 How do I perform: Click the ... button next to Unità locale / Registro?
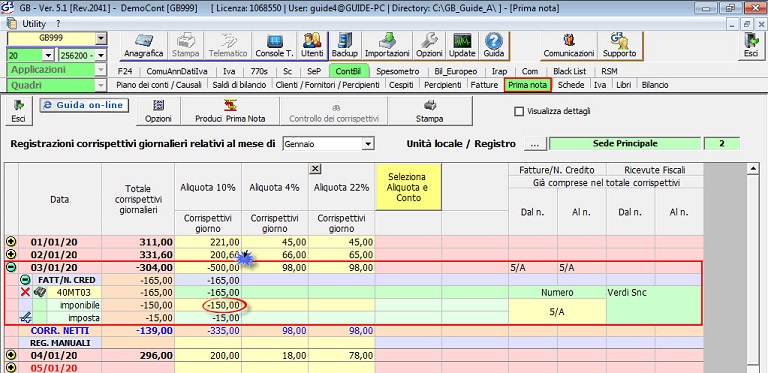pyautogui.click(x=535, y=144)
